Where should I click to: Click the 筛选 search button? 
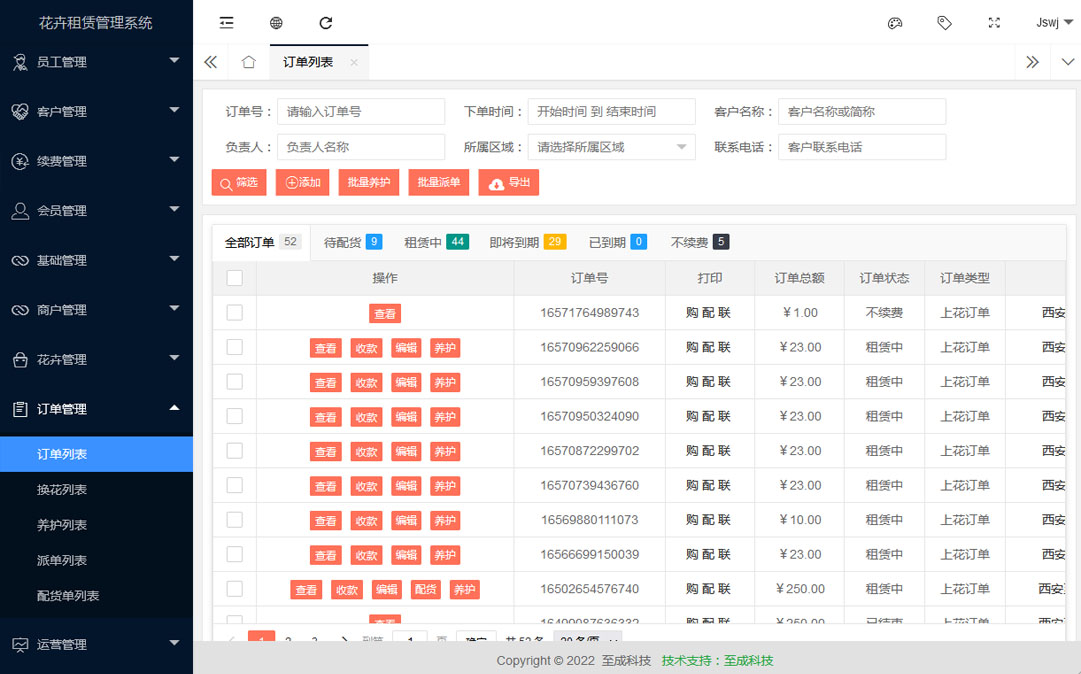[x=239, y=183]
